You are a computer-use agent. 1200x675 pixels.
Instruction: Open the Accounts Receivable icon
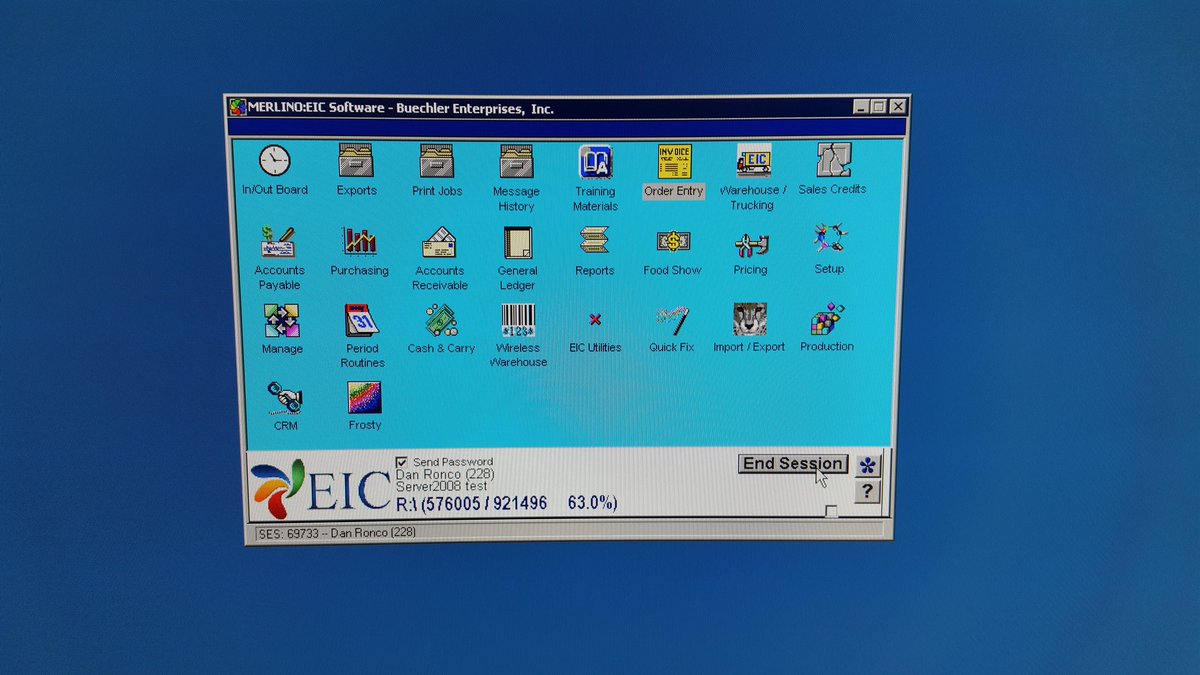coord(439,242)
